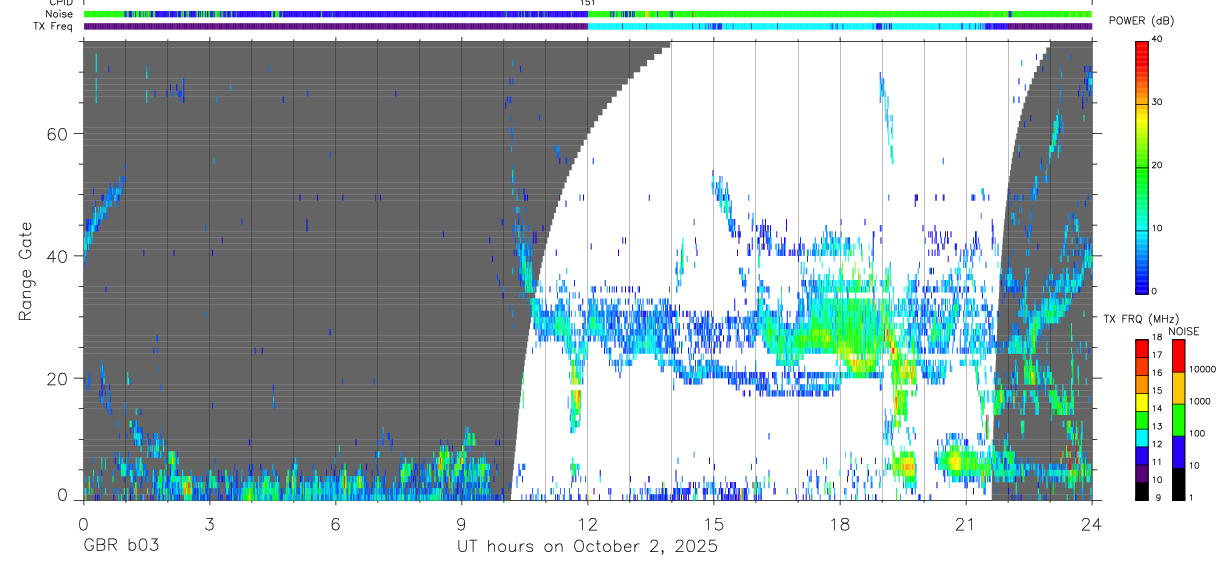Click the '1' noise scale label
The image size is (1228, 567).
pyautogui.click(x=1190, y=497)
